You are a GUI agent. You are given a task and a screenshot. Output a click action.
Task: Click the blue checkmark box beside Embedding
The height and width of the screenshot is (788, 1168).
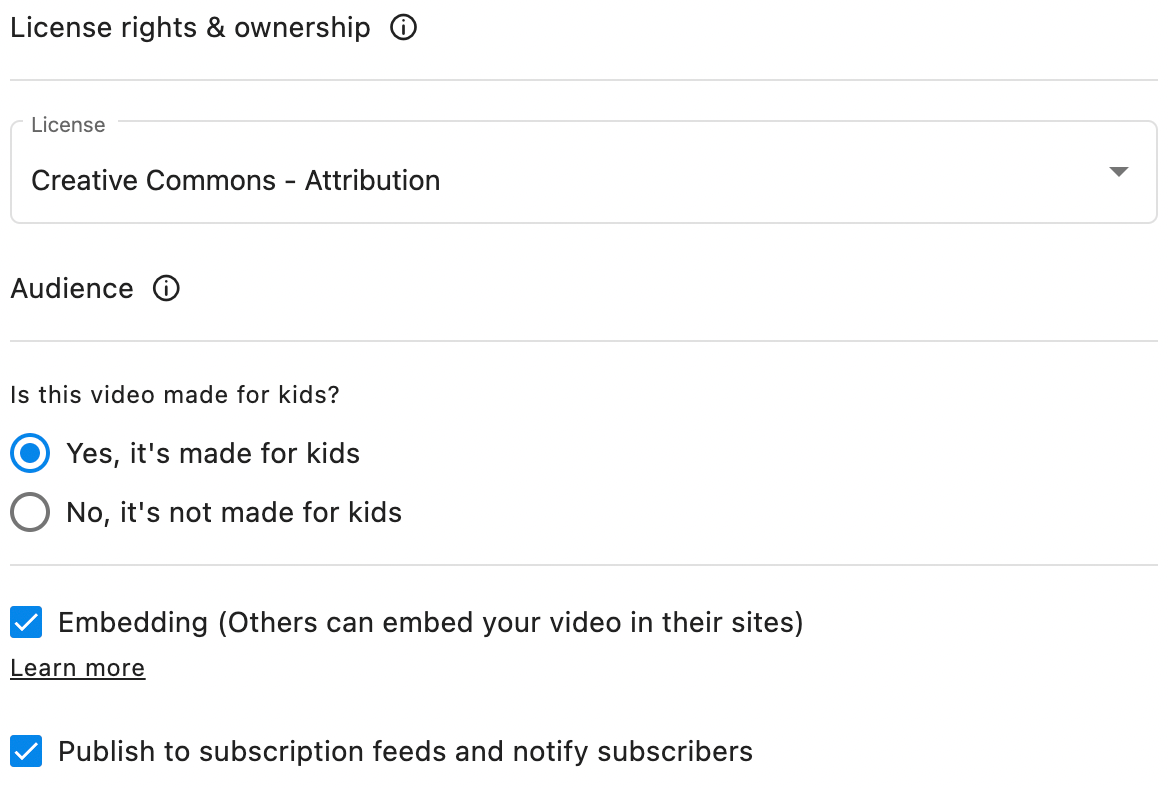pyautogui.click(x=26, y=623)
